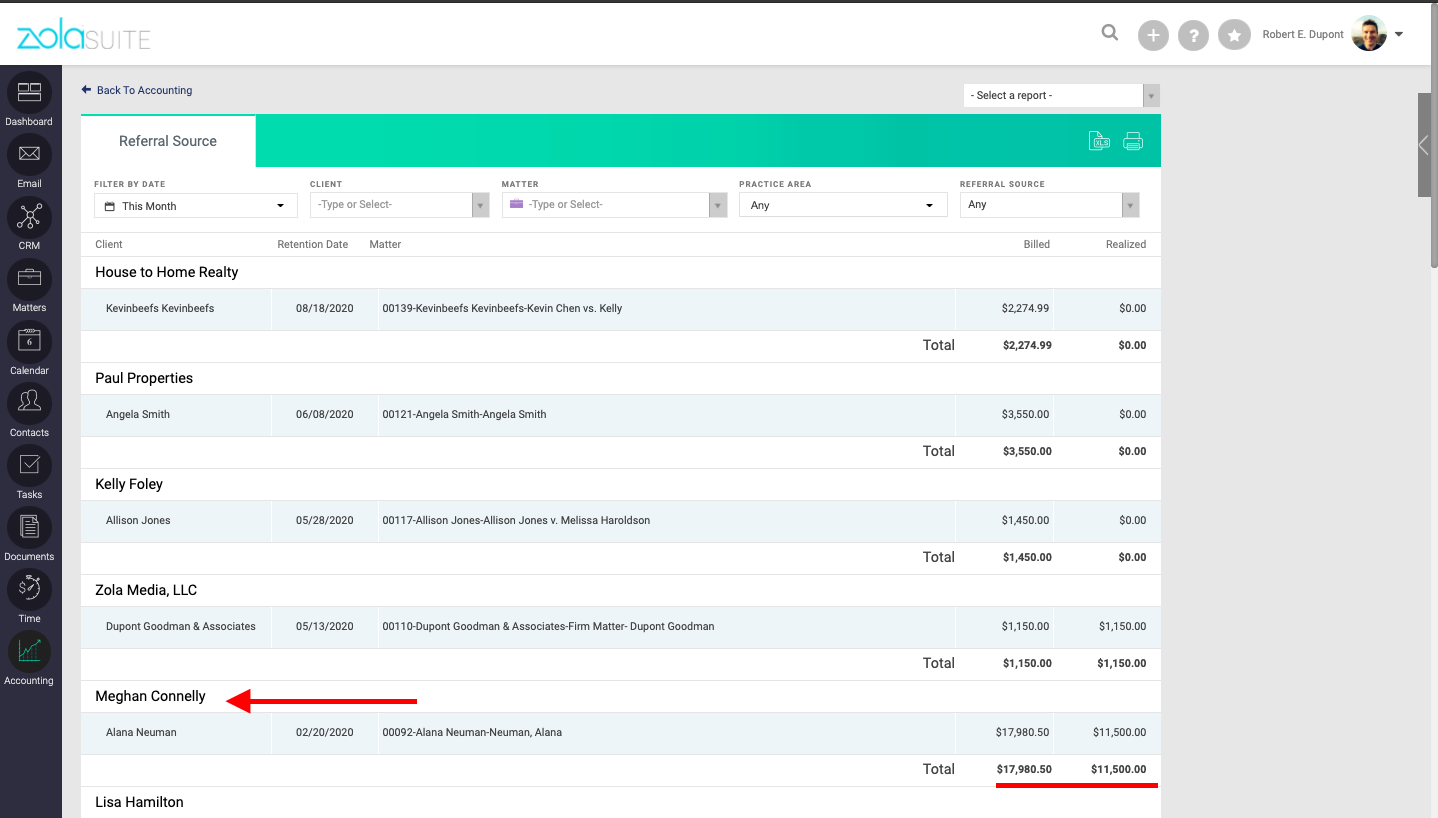Click retention date 08/18/2020
The height and width of the screenshot is (818, 1438).
coord(325,308)
